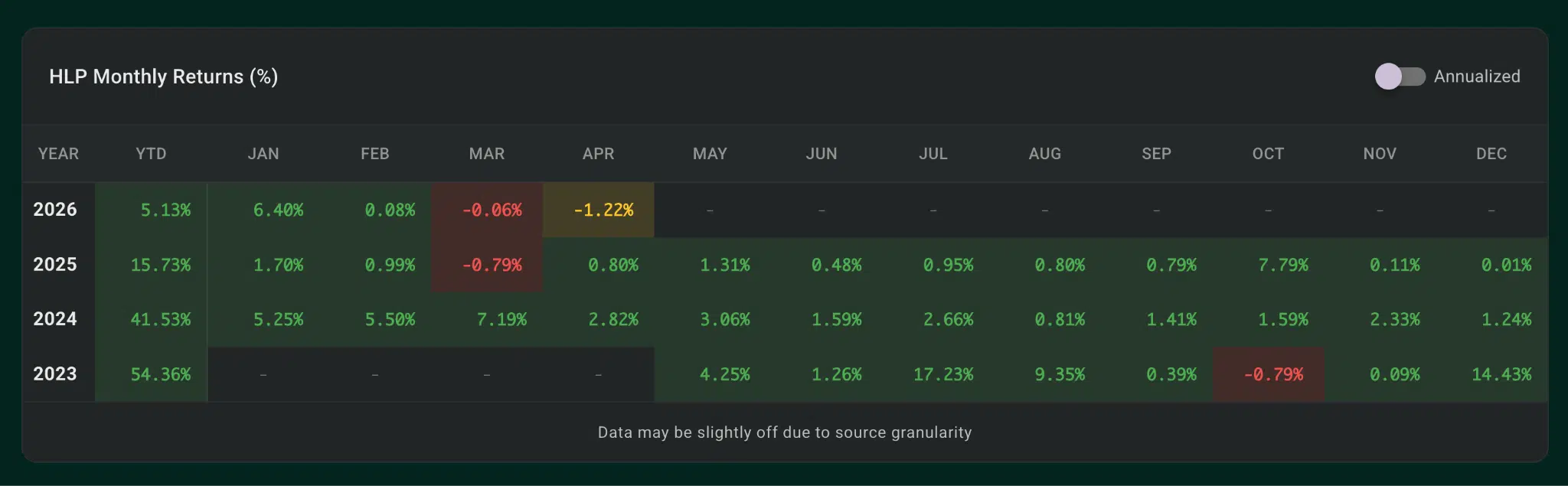Click the 2024 March 7.19% cell
Screen dimensions: 1568x486
[501, 320]
